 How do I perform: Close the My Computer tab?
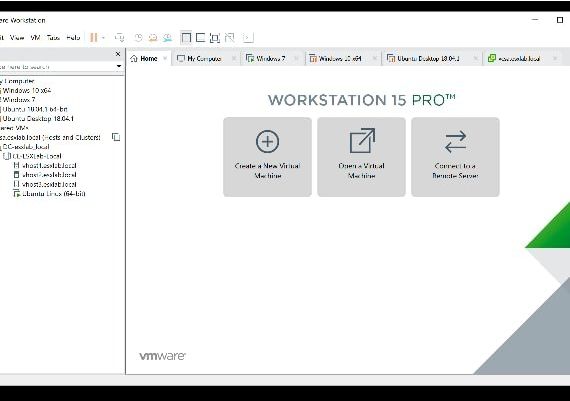[x=234, y=59]
